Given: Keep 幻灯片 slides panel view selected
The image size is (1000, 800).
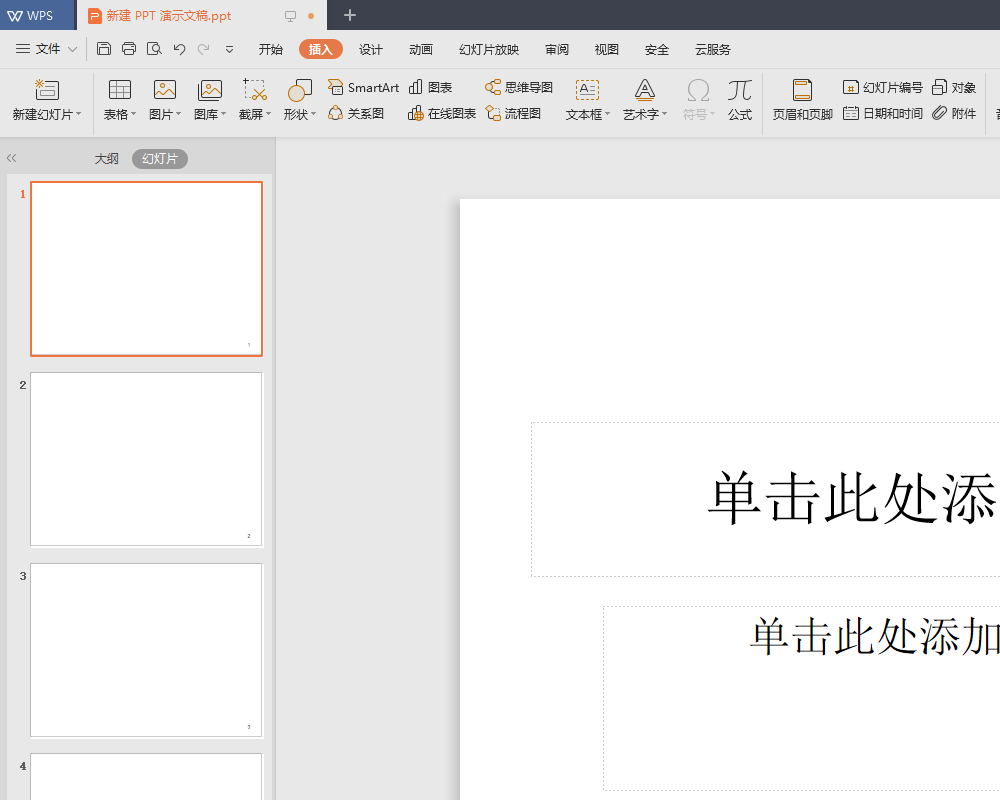Looking at the screenshot, I should click(x=159, y=158).
